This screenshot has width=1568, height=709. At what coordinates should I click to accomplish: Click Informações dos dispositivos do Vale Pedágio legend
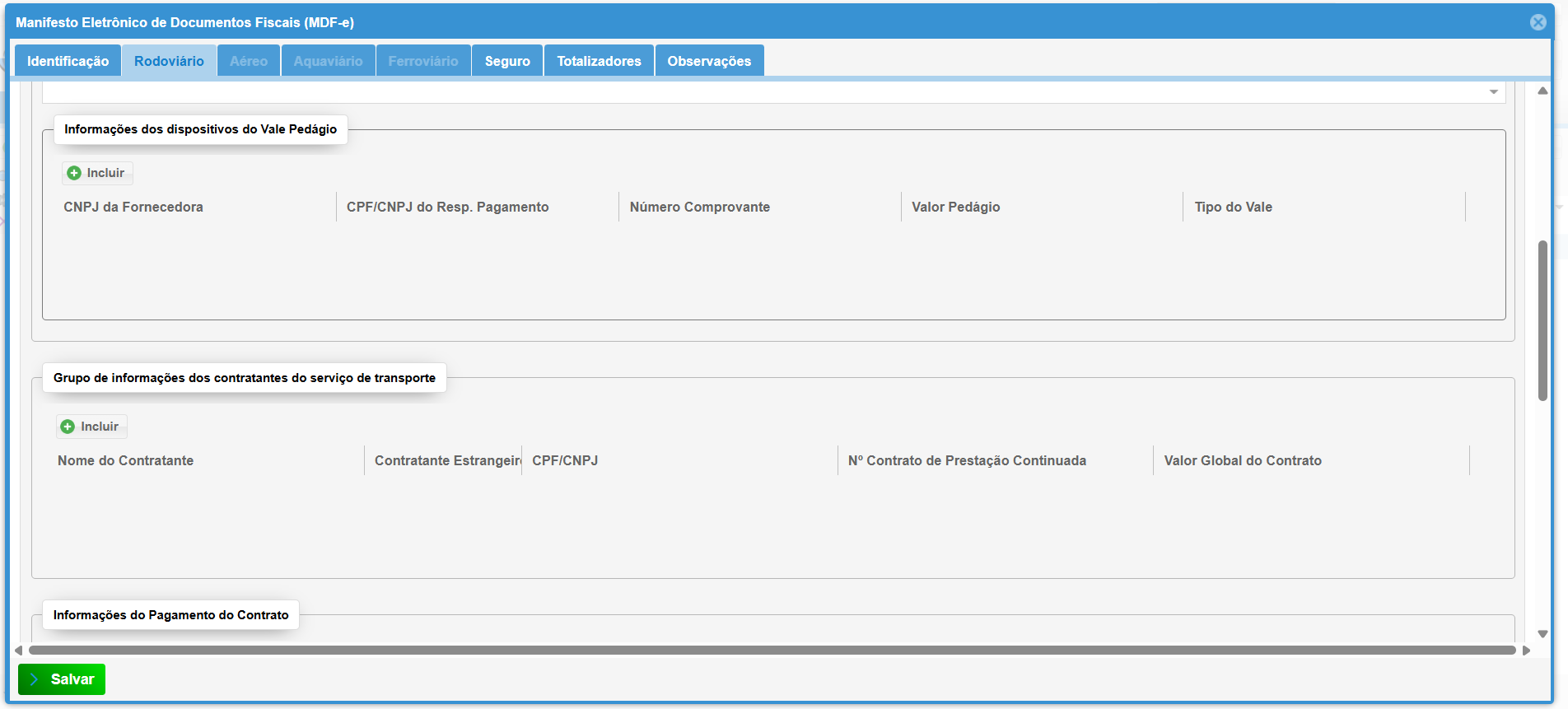coord(200,129)
